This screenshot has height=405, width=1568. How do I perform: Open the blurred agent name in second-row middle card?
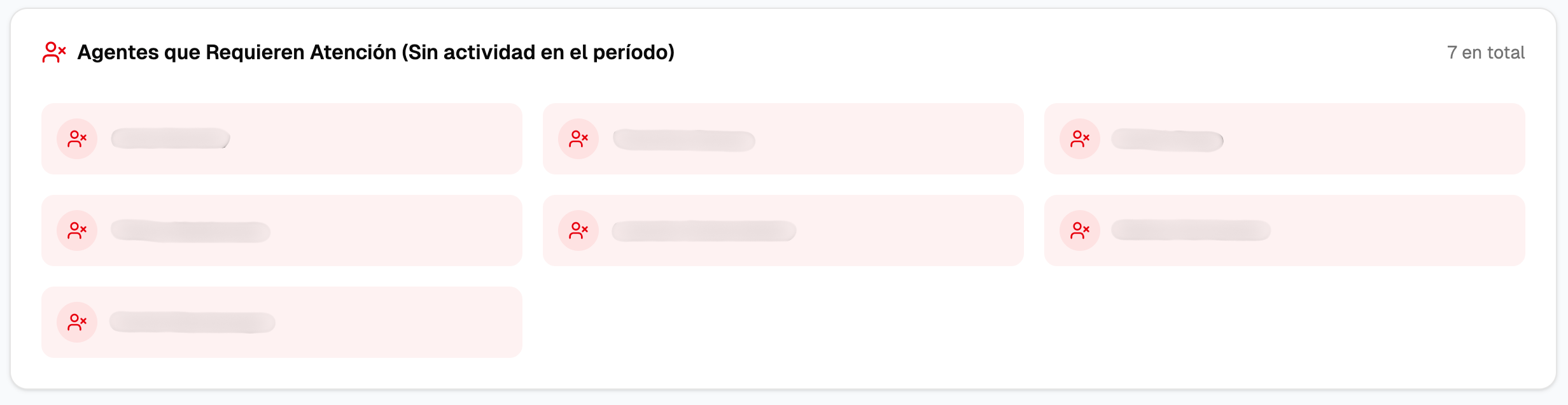point(704,231)
